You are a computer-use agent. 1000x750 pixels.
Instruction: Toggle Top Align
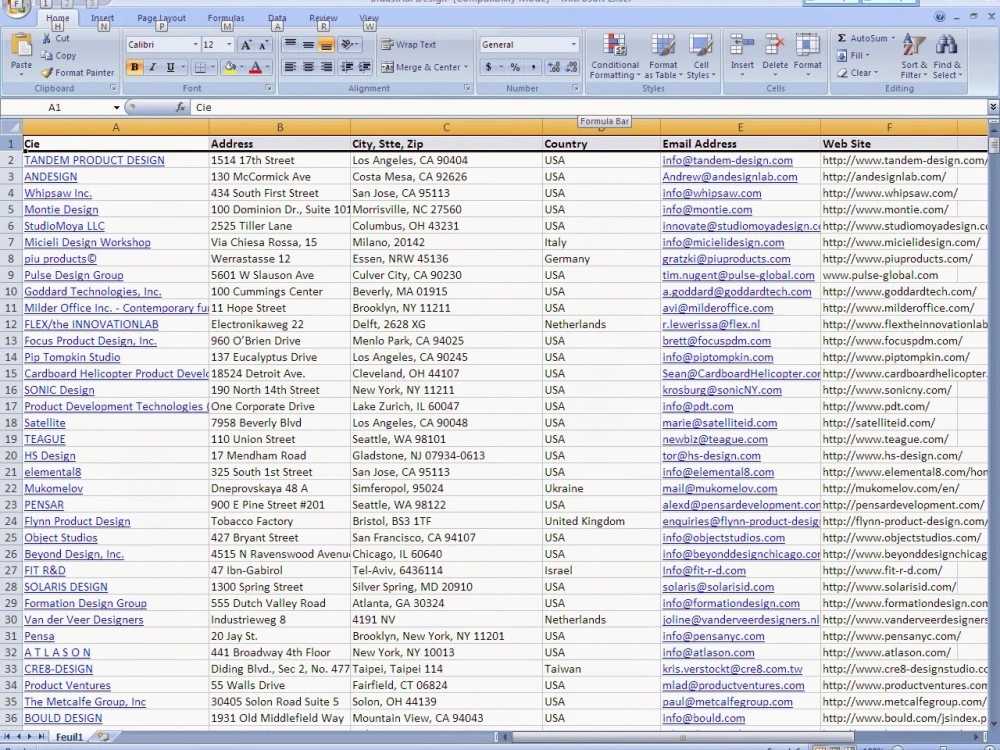pyautogui.click(x=290, y=44)
